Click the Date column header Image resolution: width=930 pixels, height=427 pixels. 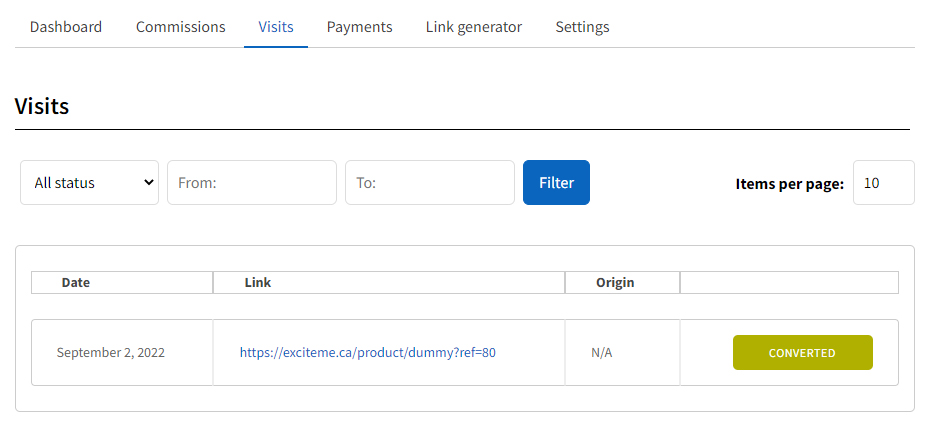tap(76, 283)
